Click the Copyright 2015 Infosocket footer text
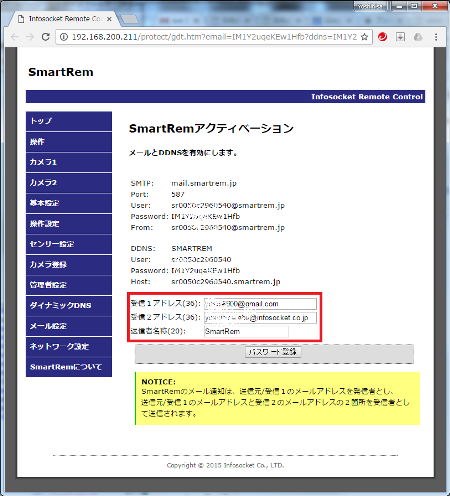The image size is (450, 496). click(226, 465)
